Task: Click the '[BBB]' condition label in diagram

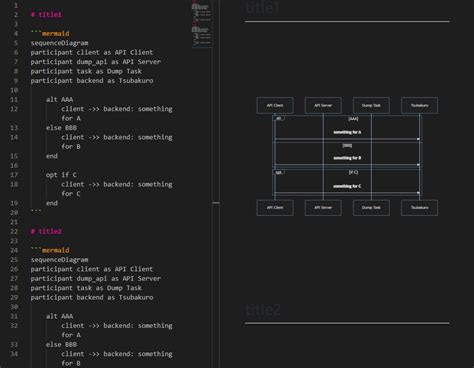Action: 347,146
